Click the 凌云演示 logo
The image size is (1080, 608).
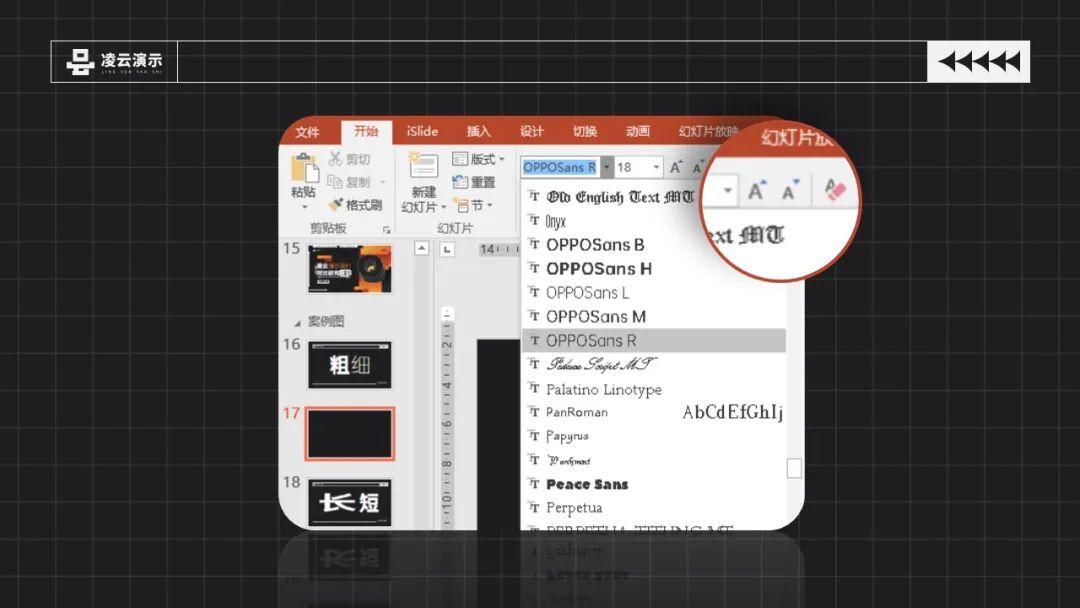click(114, 61)
